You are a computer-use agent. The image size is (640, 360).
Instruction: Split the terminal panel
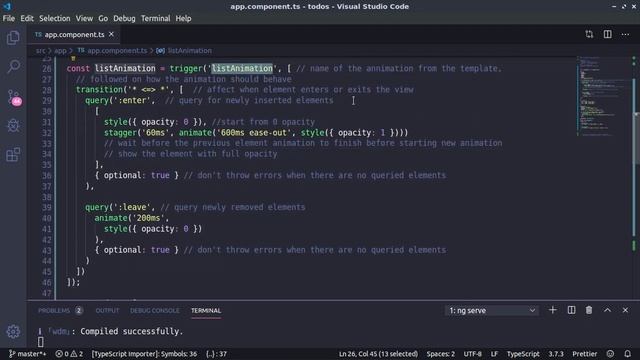click(x=571, y=310)
